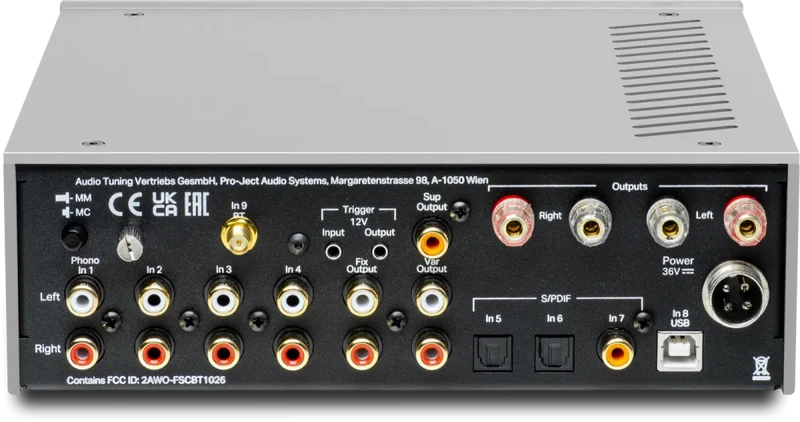This screenshot has width=800, height=422.
Task: Select the Var Output Left white RCA jack
Action: [432, 297]
